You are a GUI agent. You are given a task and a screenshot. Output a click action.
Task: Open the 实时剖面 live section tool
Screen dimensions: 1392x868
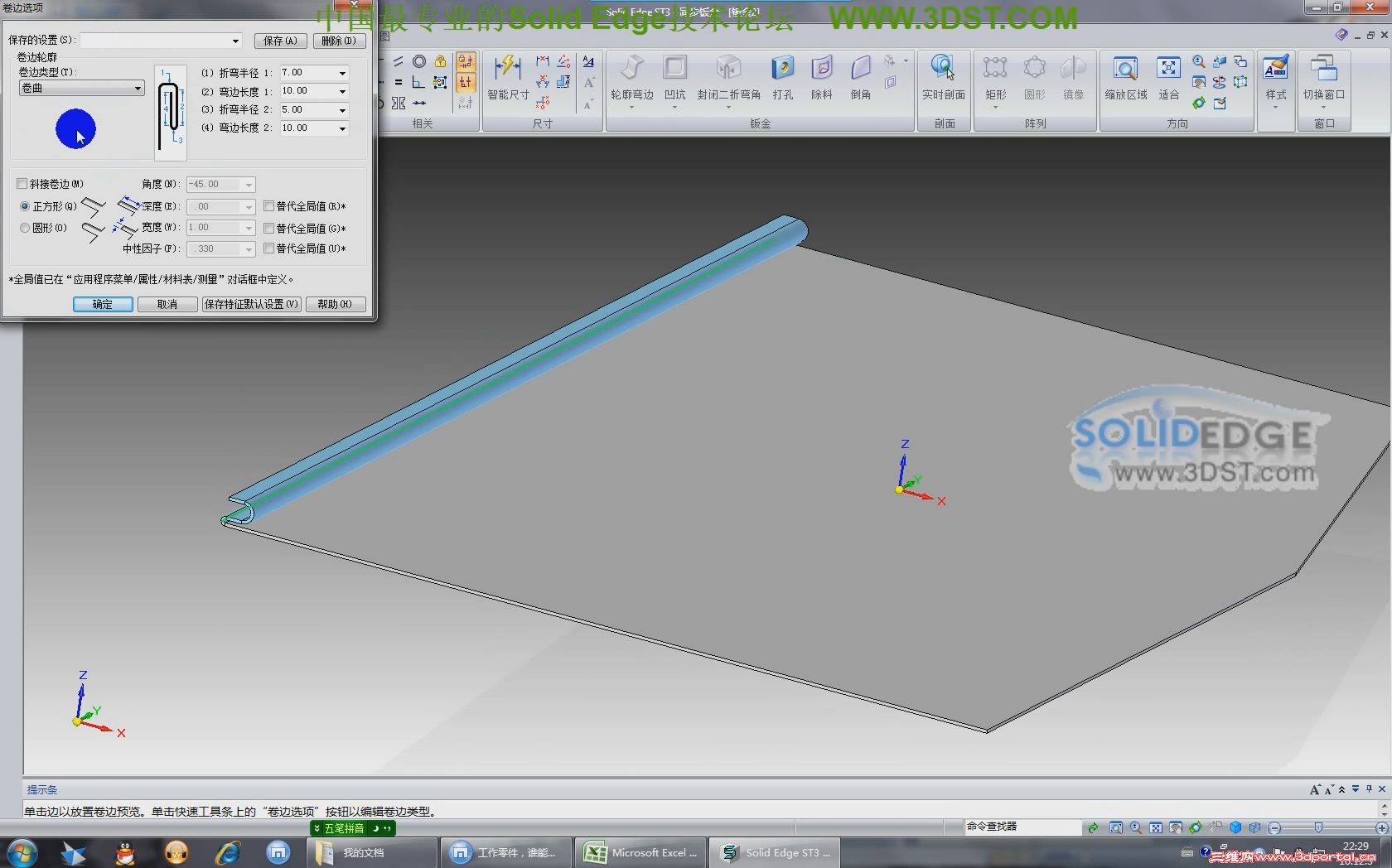click(x=944, y=77)
